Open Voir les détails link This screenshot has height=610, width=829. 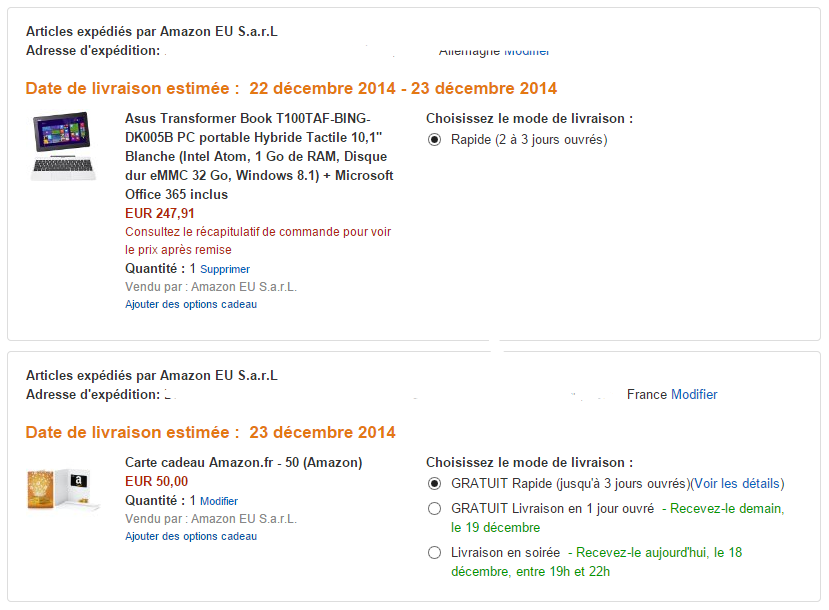[737, 484]
